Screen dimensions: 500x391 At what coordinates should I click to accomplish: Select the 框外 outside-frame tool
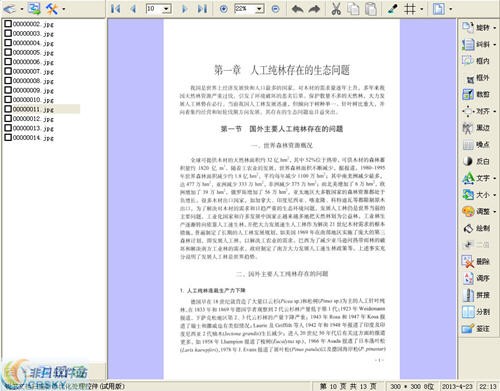tap(478, 78)
